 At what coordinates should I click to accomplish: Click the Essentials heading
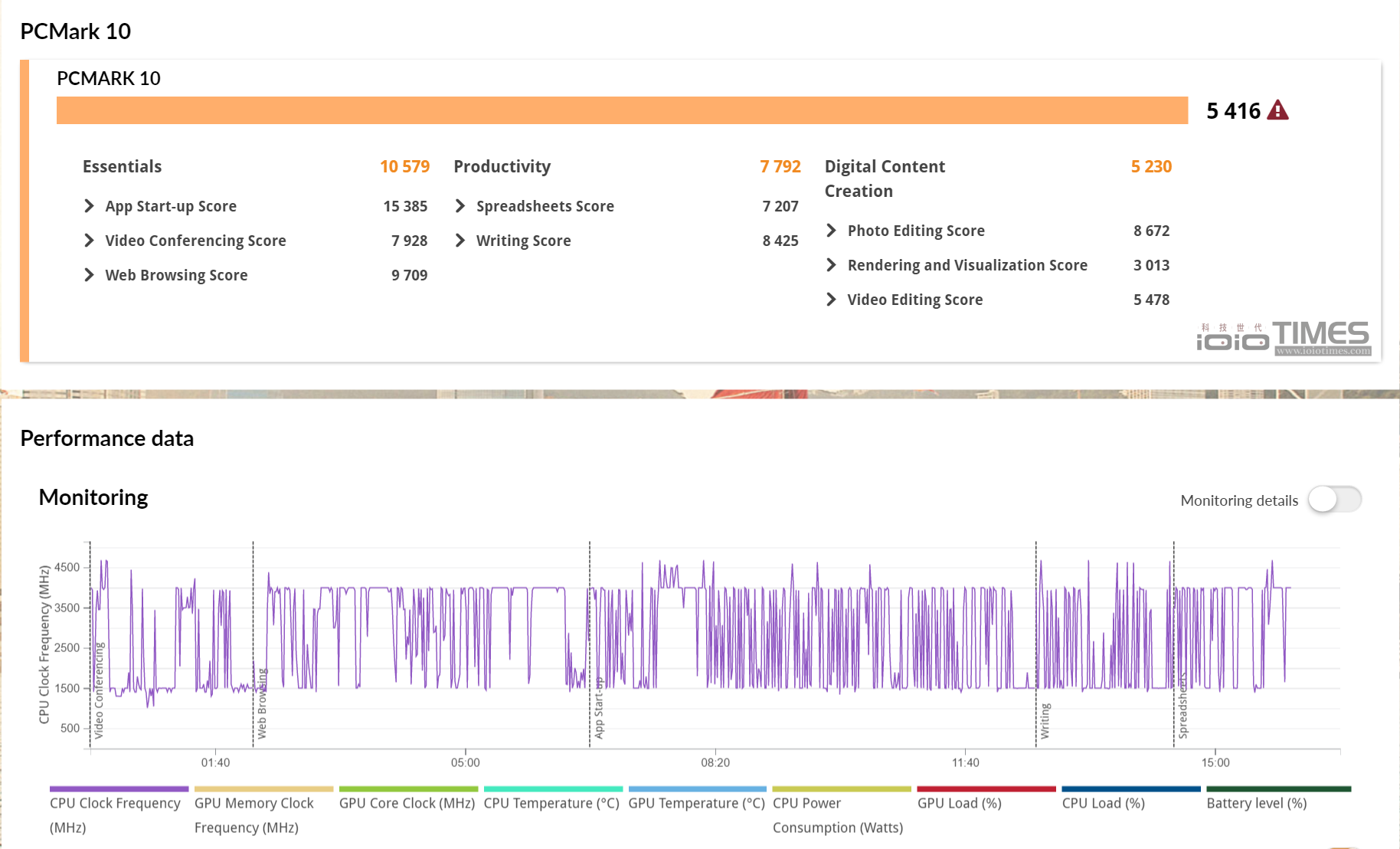coord(122,166)
